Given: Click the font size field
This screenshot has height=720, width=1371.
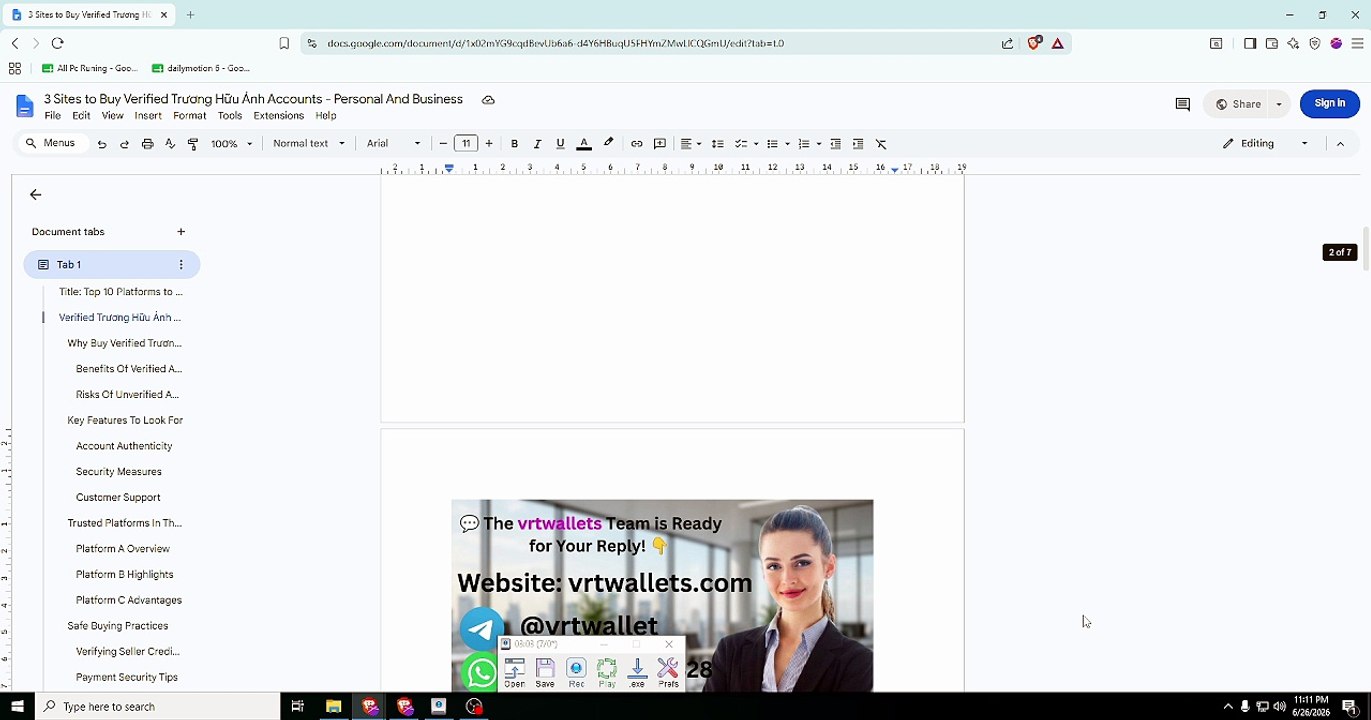Looking at the screenshot, I should (466, 144).
